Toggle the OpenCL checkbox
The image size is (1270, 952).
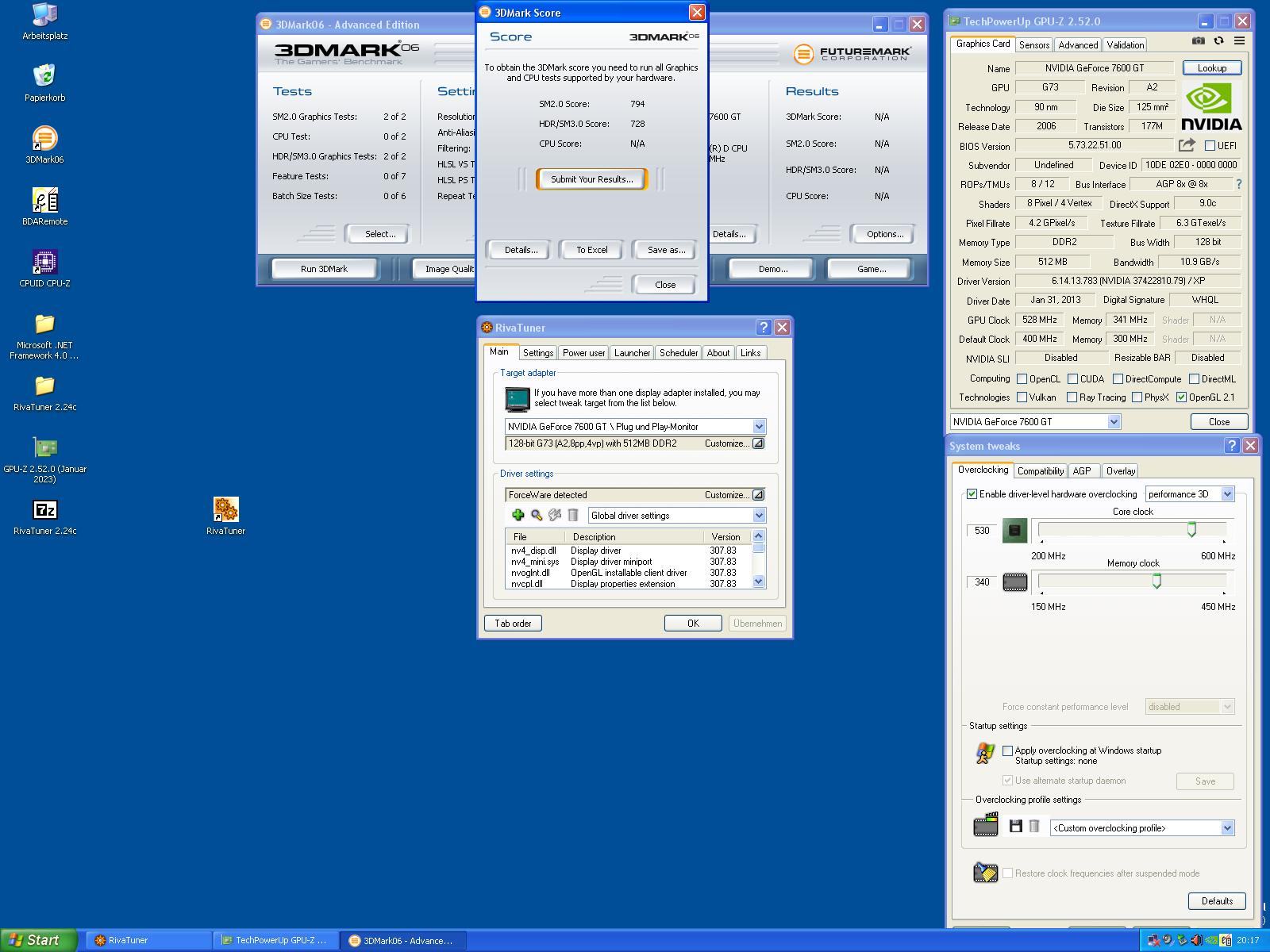pos(1022,379)
